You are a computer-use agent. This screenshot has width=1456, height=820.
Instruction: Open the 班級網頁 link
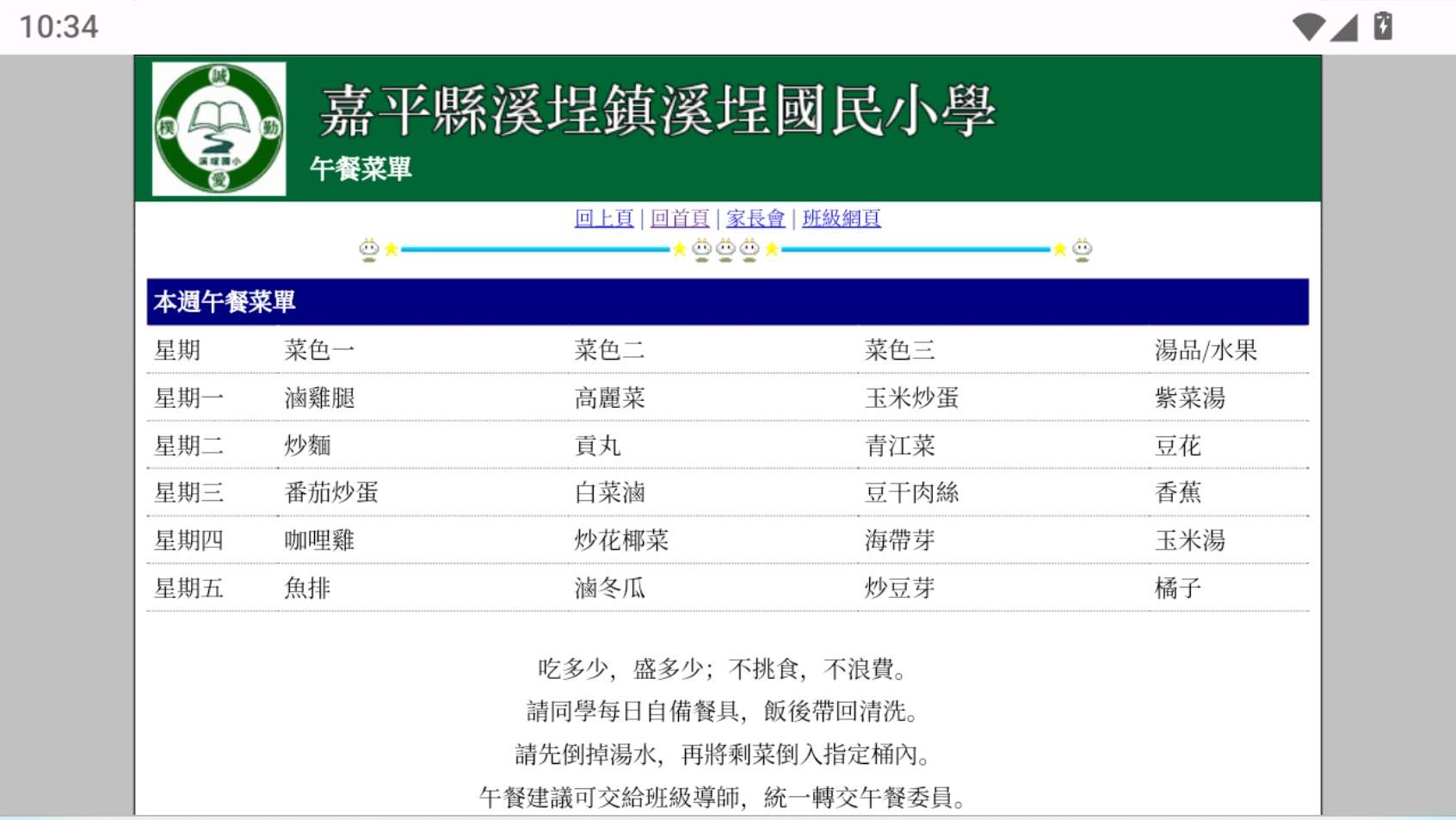(842, 219)
